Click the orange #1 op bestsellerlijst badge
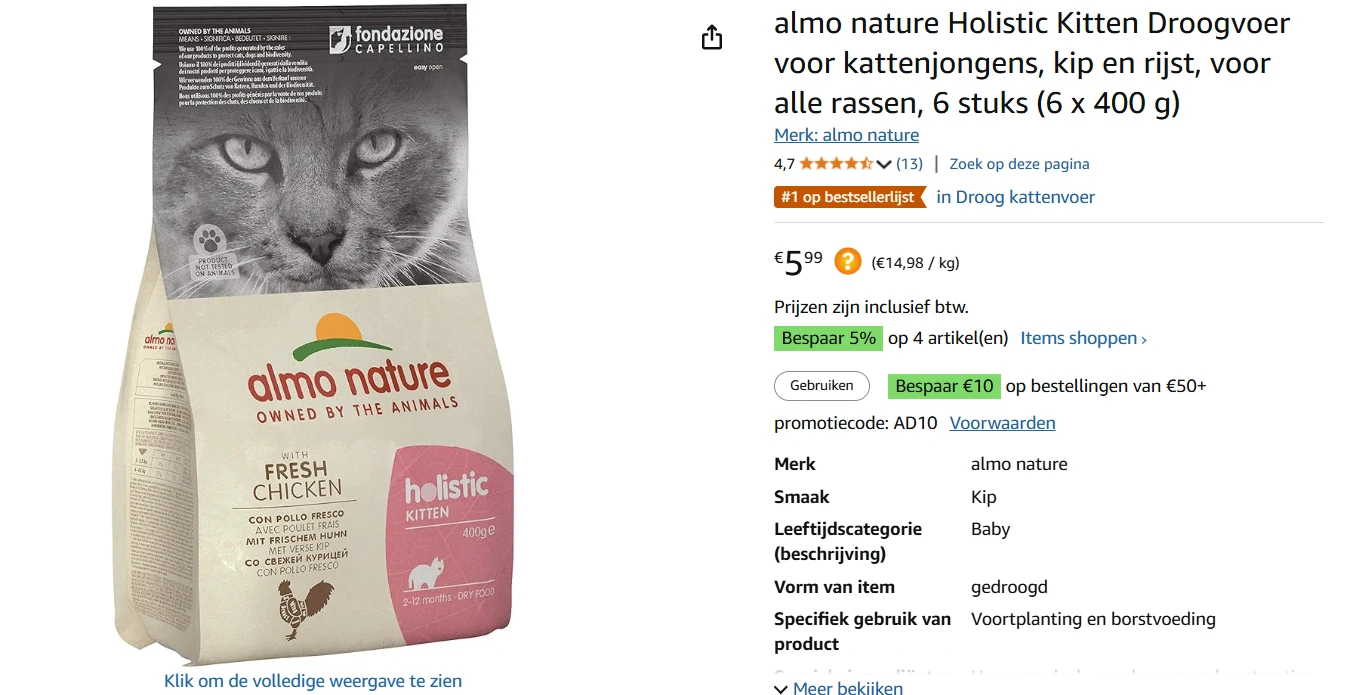Screen dimensions: 1356x695 [x=851, y=197]
